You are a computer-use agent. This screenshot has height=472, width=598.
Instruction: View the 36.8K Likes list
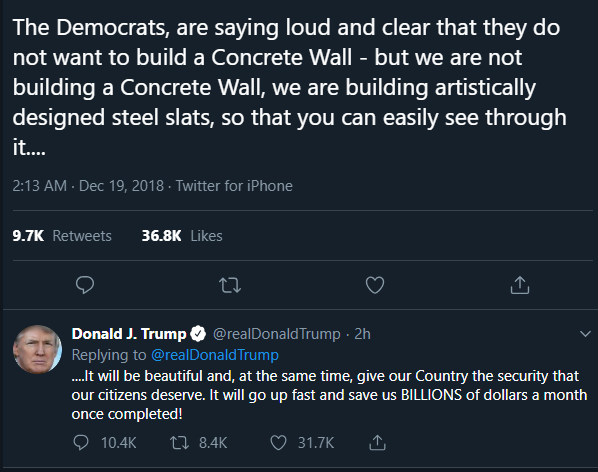(182, 236)
